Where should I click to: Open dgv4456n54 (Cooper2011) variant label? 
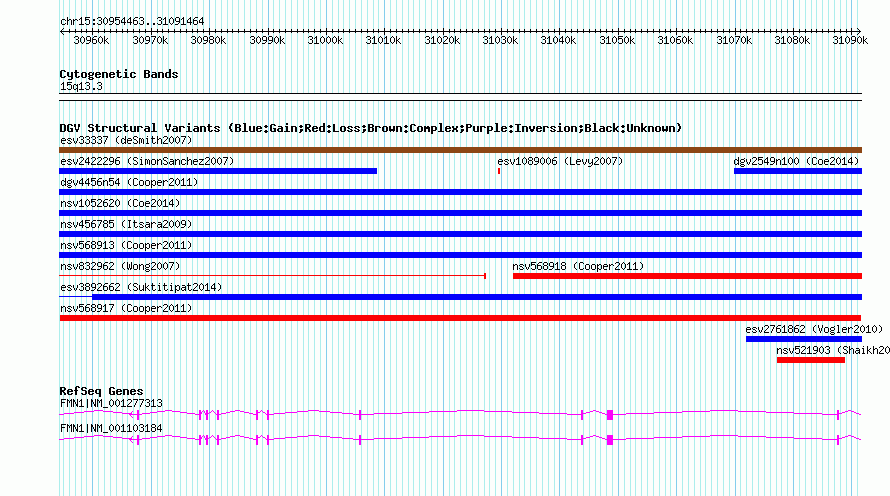[x=129, y=182]
